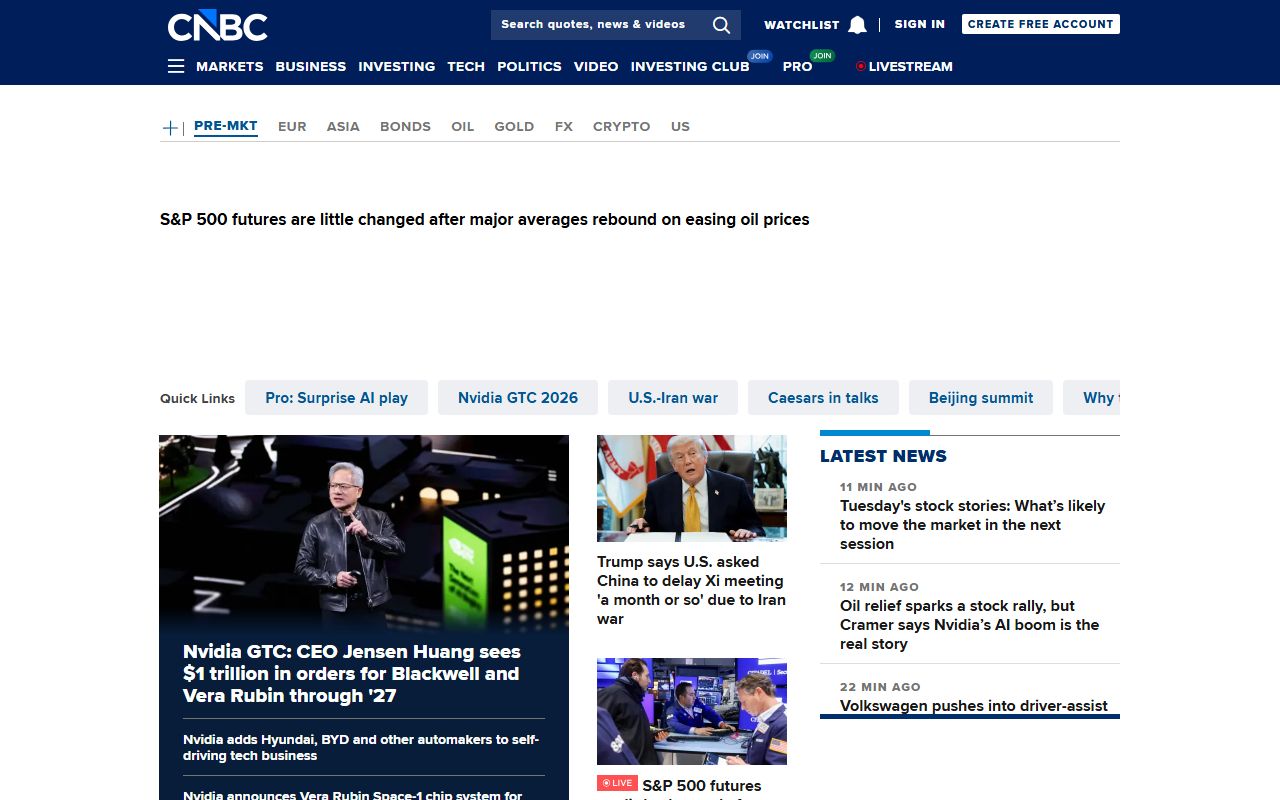Select the U.S.-Iran war quick link
This screenshot has height=800, width=1280.
673,398
